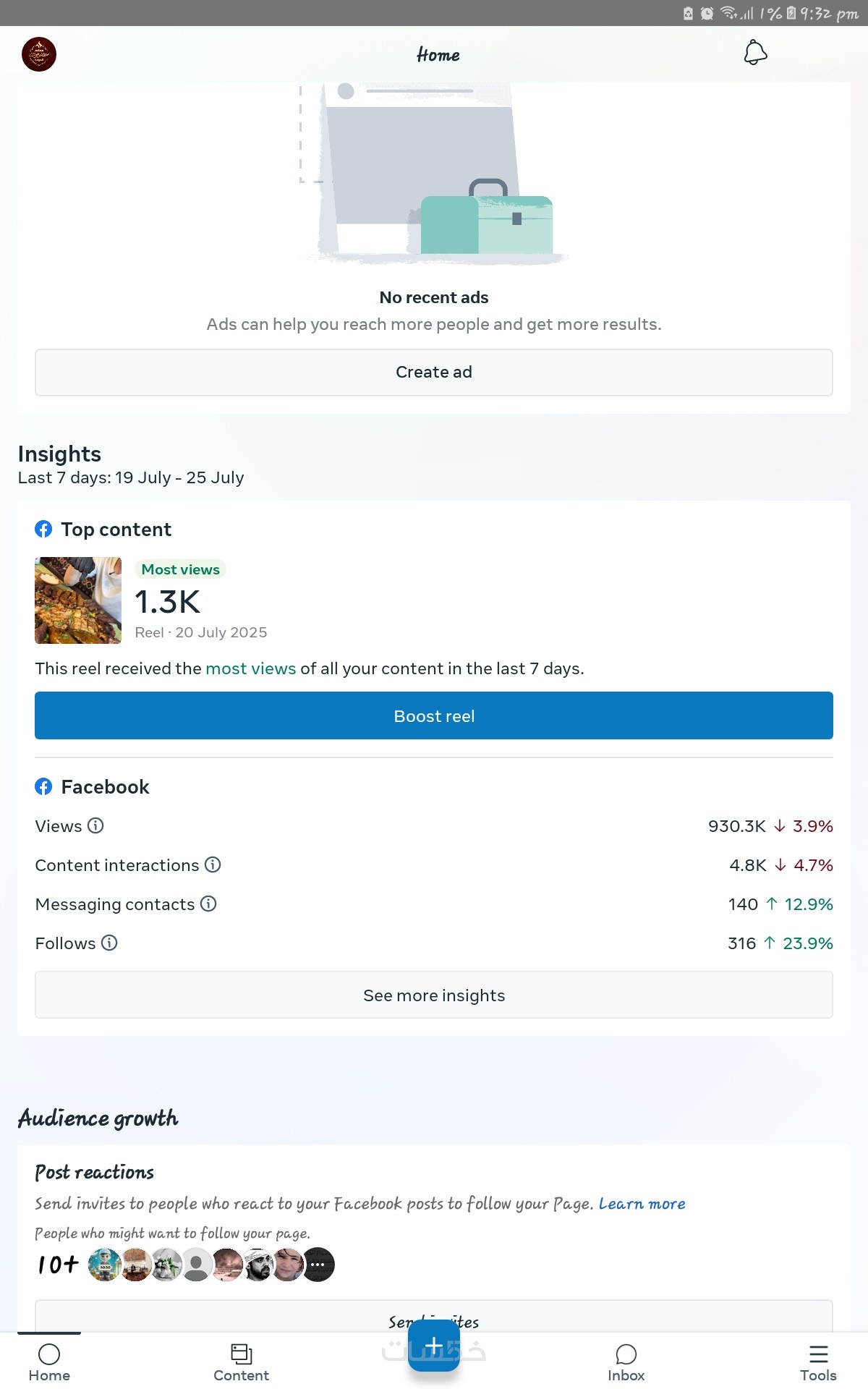Show info for Messaging contacts
Viewport: 868px width, 1389px height.
[208, 904]
